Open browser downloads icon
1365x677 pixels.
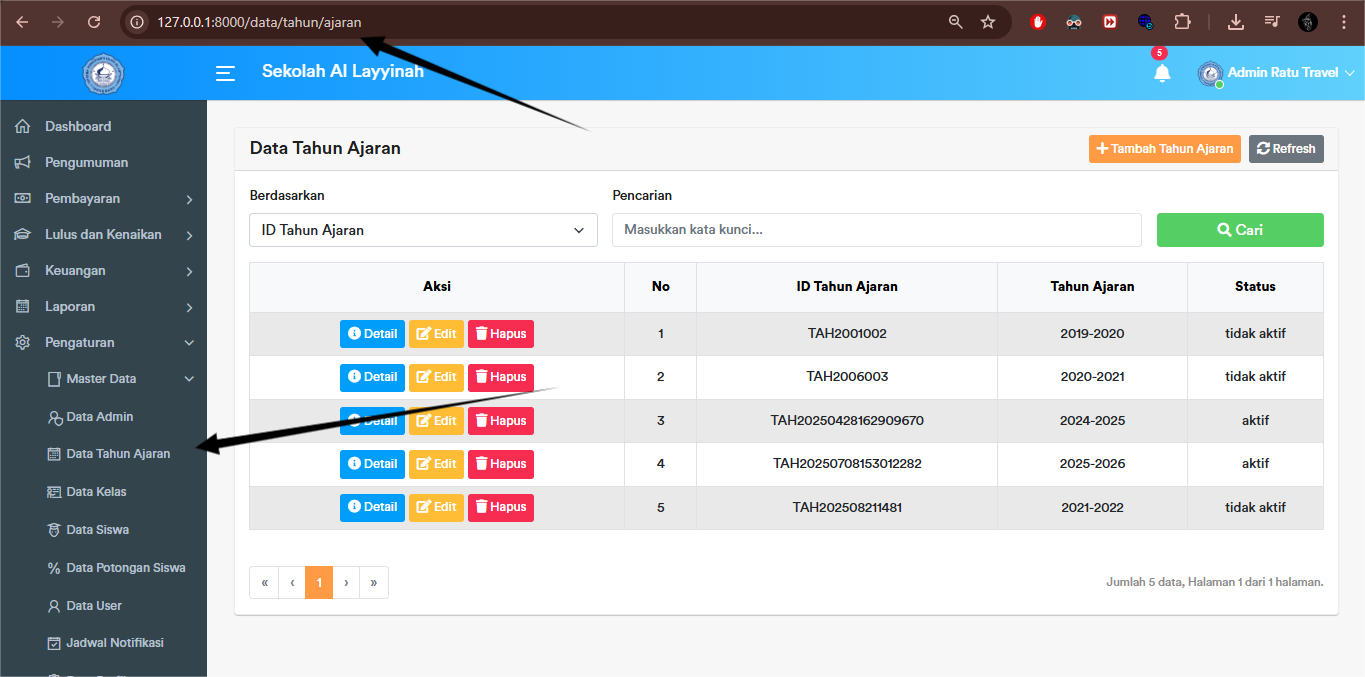[1236, 22]
